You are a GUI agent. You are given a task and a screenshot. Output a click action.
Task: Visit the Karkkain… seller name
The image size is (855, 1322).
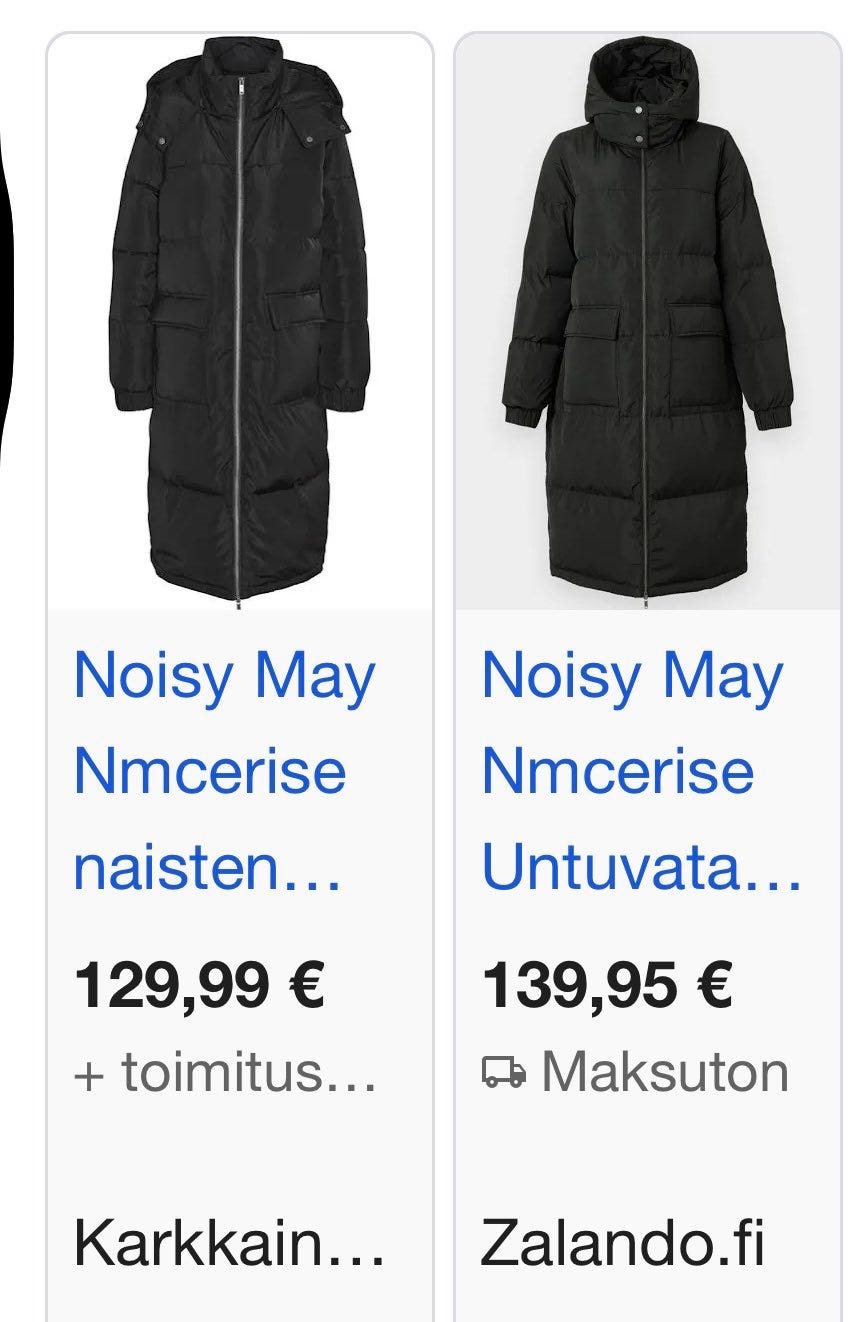229,1243
